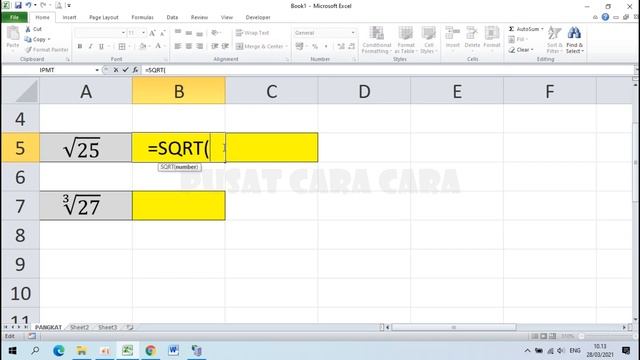
Task: Toggle Wrap Text
Action: click(252, 33)
